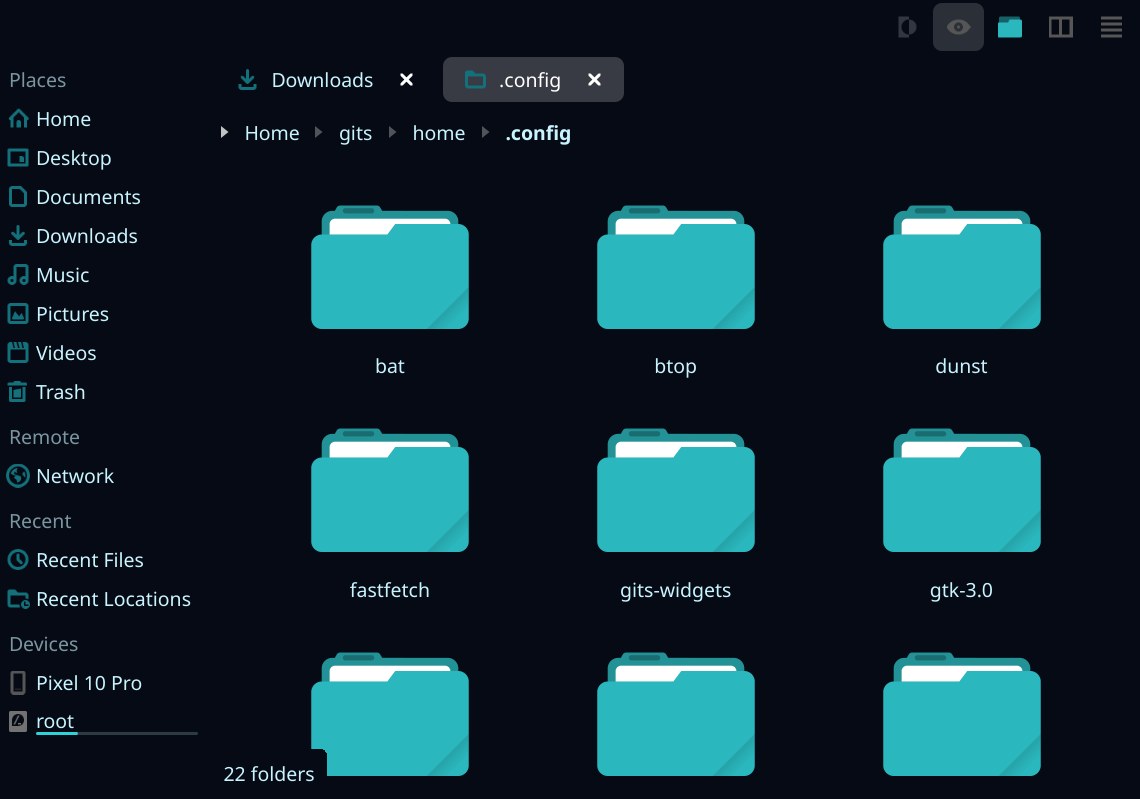Toggle the dark mode half-circle icon
This screenshot has height=799, width=1140.
coord(907,28)
